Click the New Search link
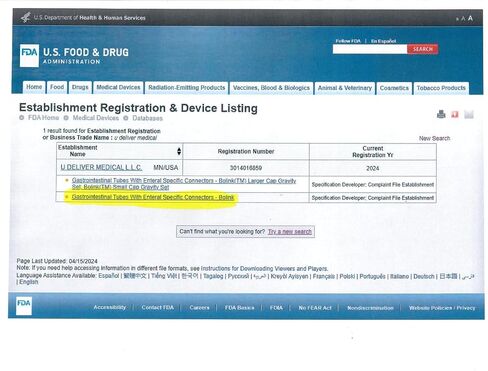488x371 pixels. coord(434,138)
